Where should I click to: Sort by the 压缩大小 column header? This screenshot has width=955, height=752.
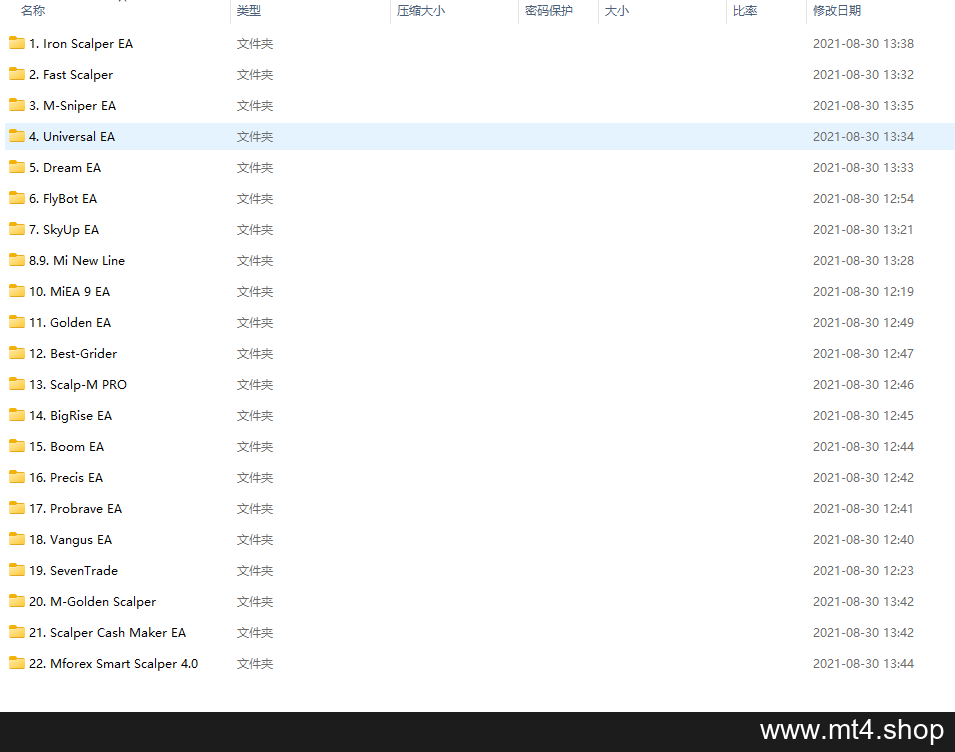point(421,10)
